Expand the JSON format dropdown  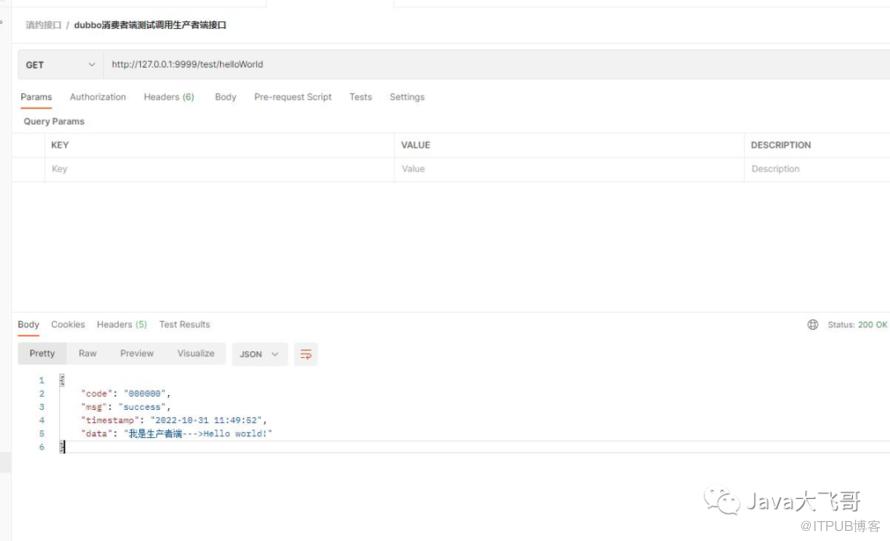(259, 354)
